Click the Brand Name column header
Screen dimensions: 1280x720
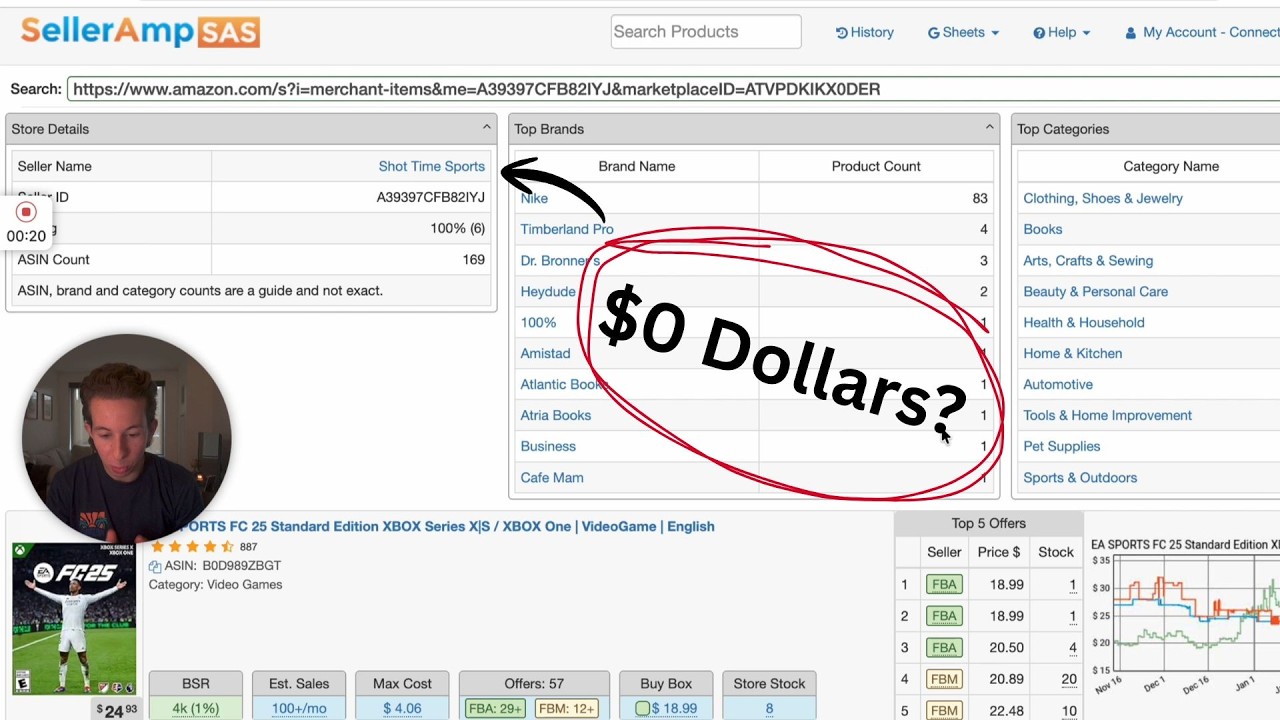(x=637, y=166)
